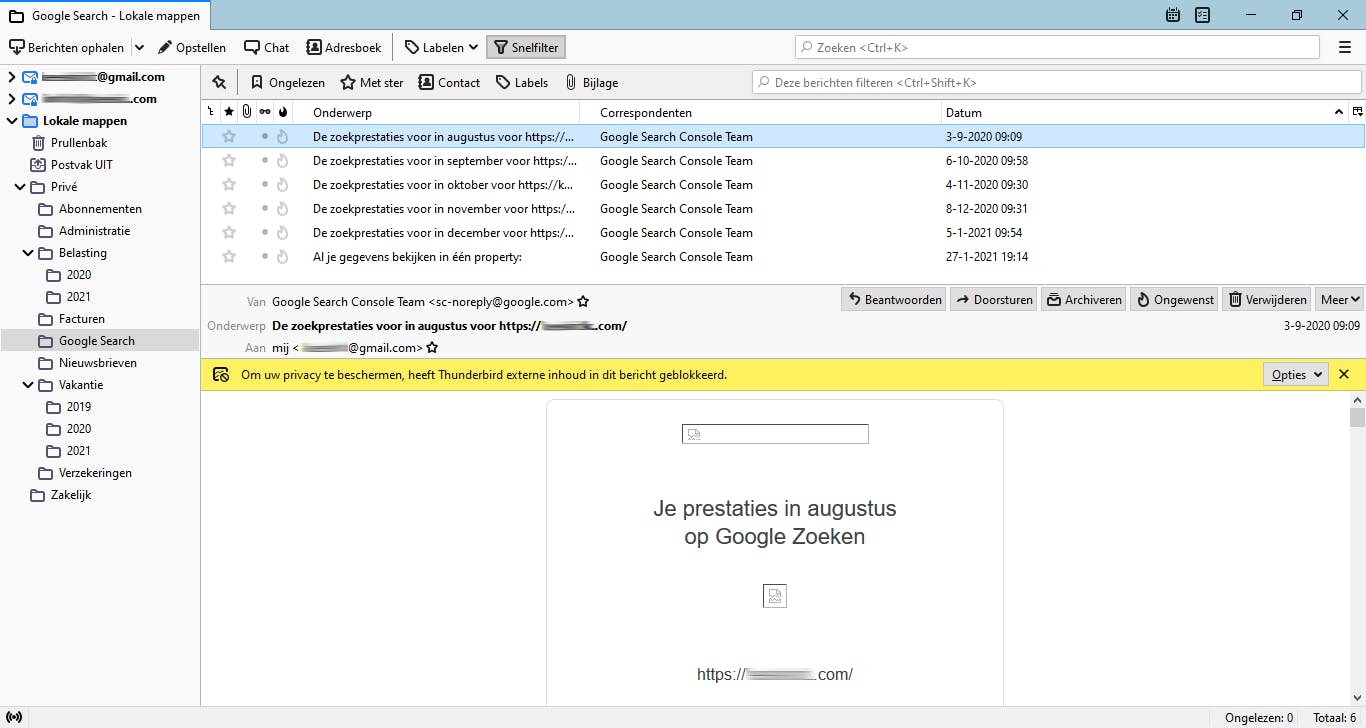Open the https link in the message body

tap(775, 674)
